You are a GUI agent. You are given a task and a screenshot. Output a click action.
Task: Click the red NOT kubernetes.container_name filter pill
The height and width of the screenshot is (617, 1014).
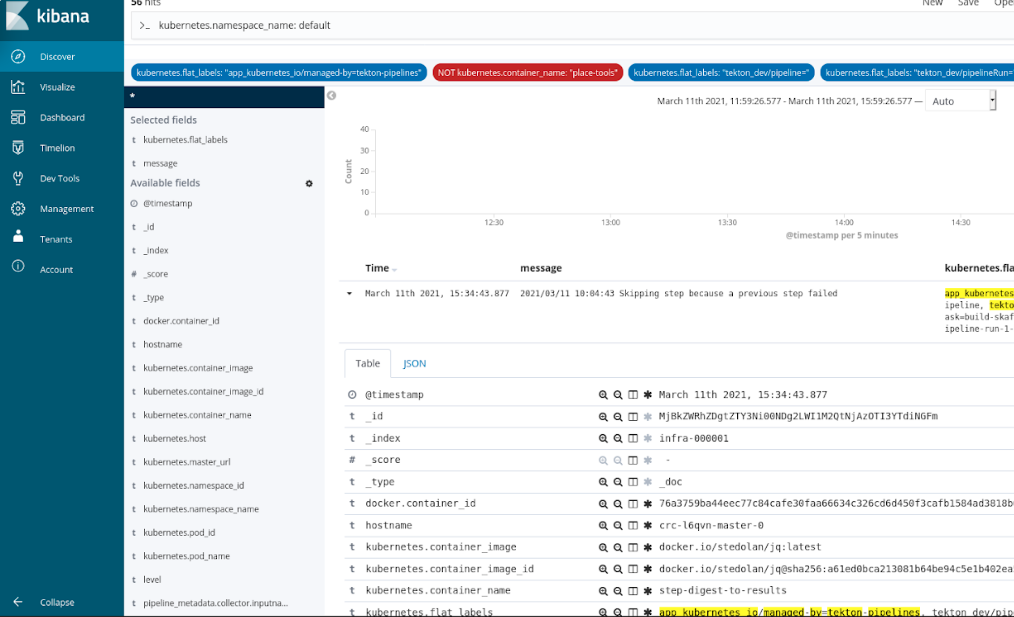pyautogui.click(x=528, y=72)
